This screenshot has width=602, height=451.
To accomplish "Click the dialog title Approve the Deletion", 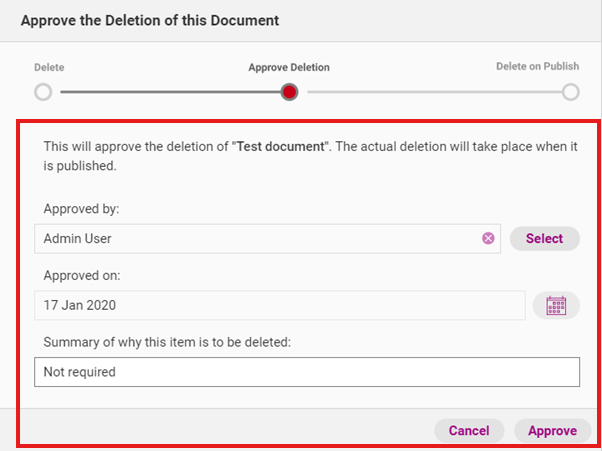I will 150,20.
